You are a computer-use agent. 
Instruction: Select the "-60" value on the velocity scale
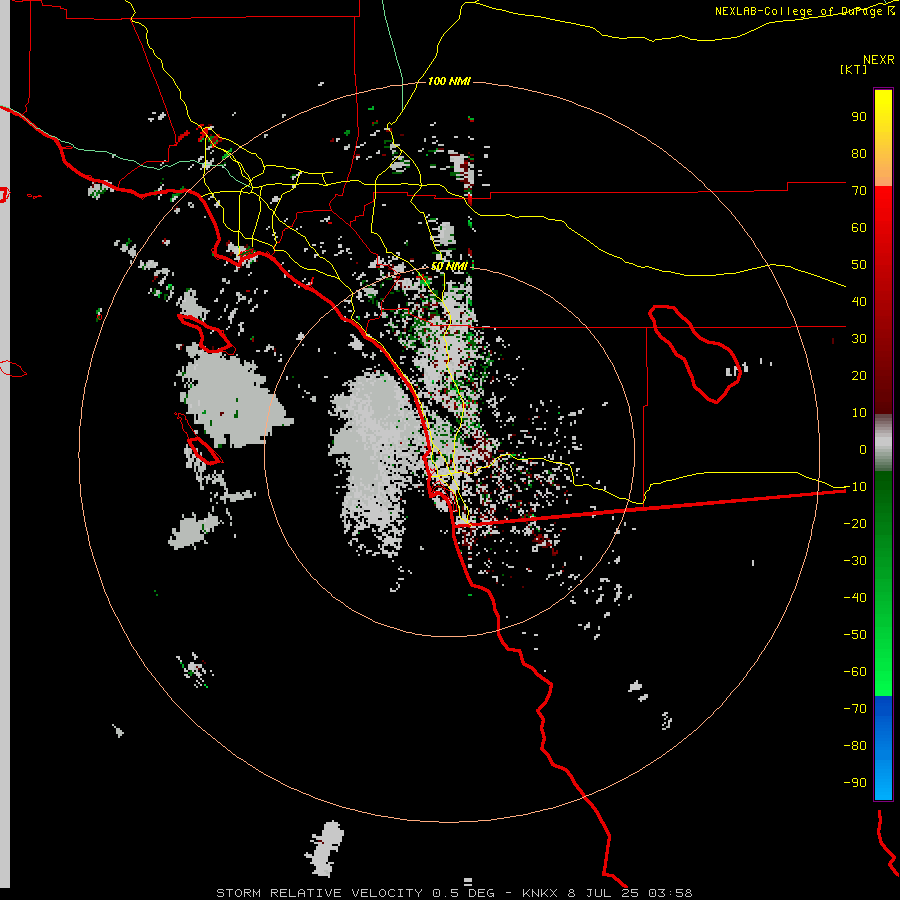tap(855, 672)
